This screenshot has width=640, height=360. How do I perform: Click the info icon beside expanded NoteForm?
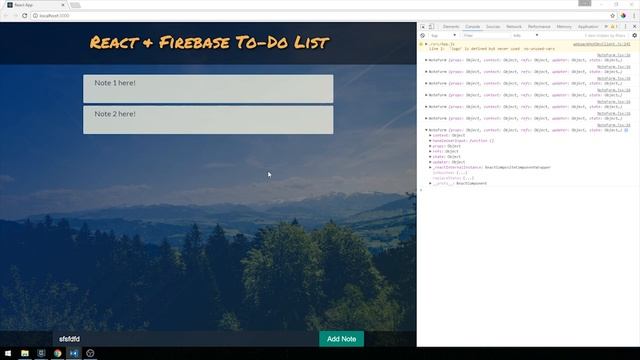[x=626, y=130]
